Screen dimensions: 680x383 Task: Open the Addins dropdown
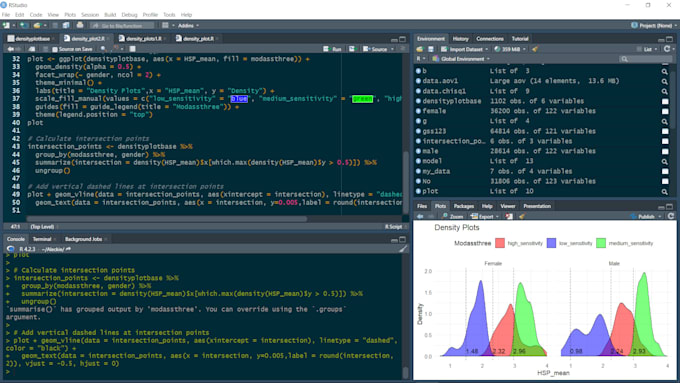tap(188, 26)
